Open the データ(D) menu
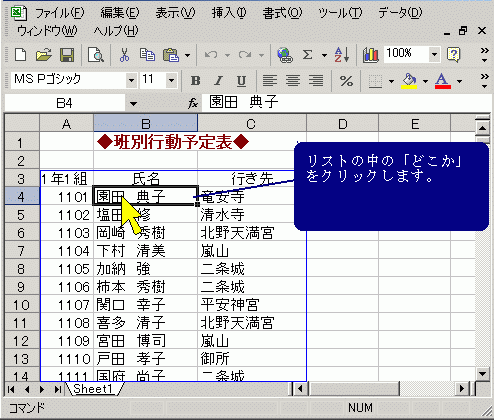494x420 pixels. coord(400,13)
